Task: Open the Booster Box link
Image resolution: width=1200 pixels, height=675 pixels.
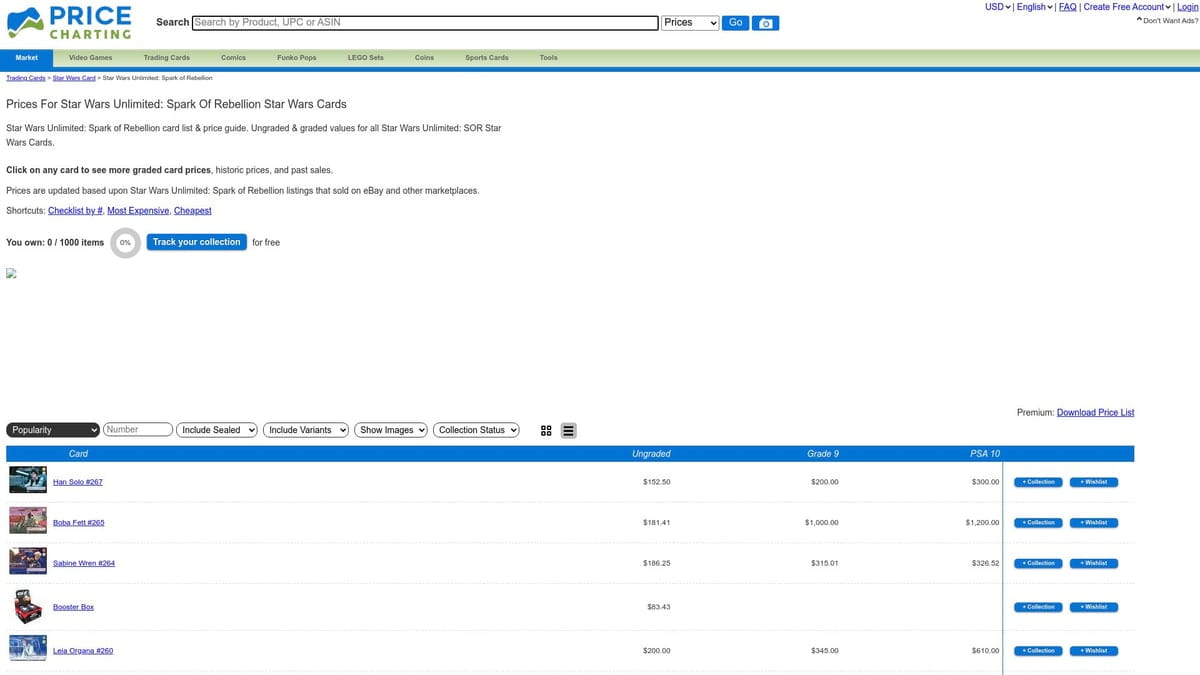Action: (x=73, y=607)
